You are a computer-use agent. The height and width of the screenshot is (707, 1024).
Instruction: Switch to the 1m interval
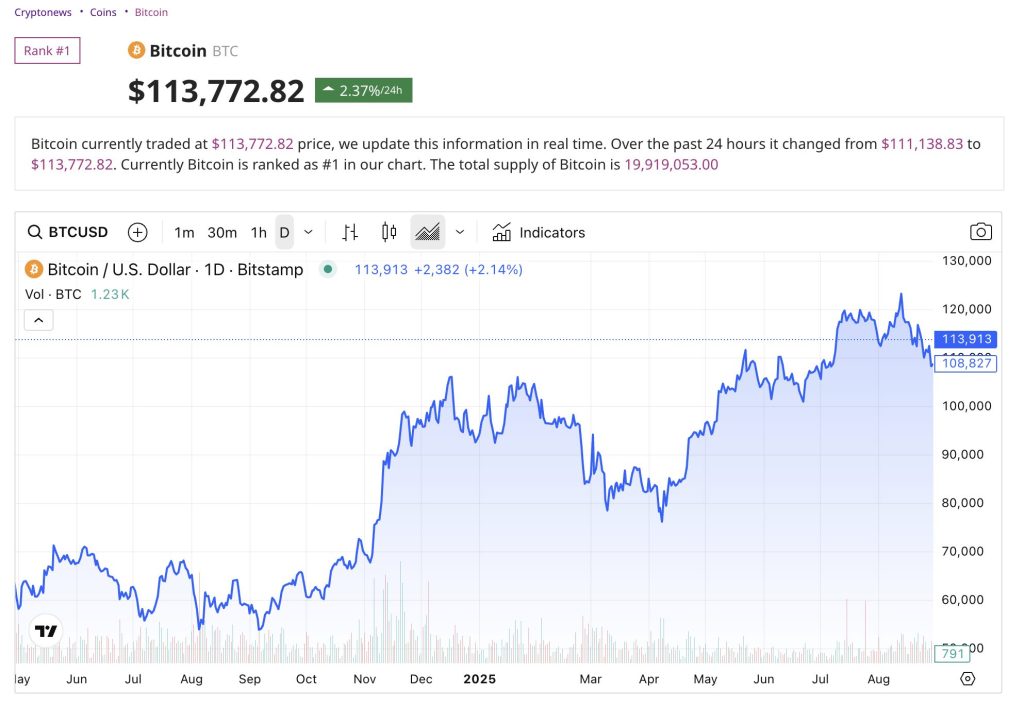[x=183, y=232]
